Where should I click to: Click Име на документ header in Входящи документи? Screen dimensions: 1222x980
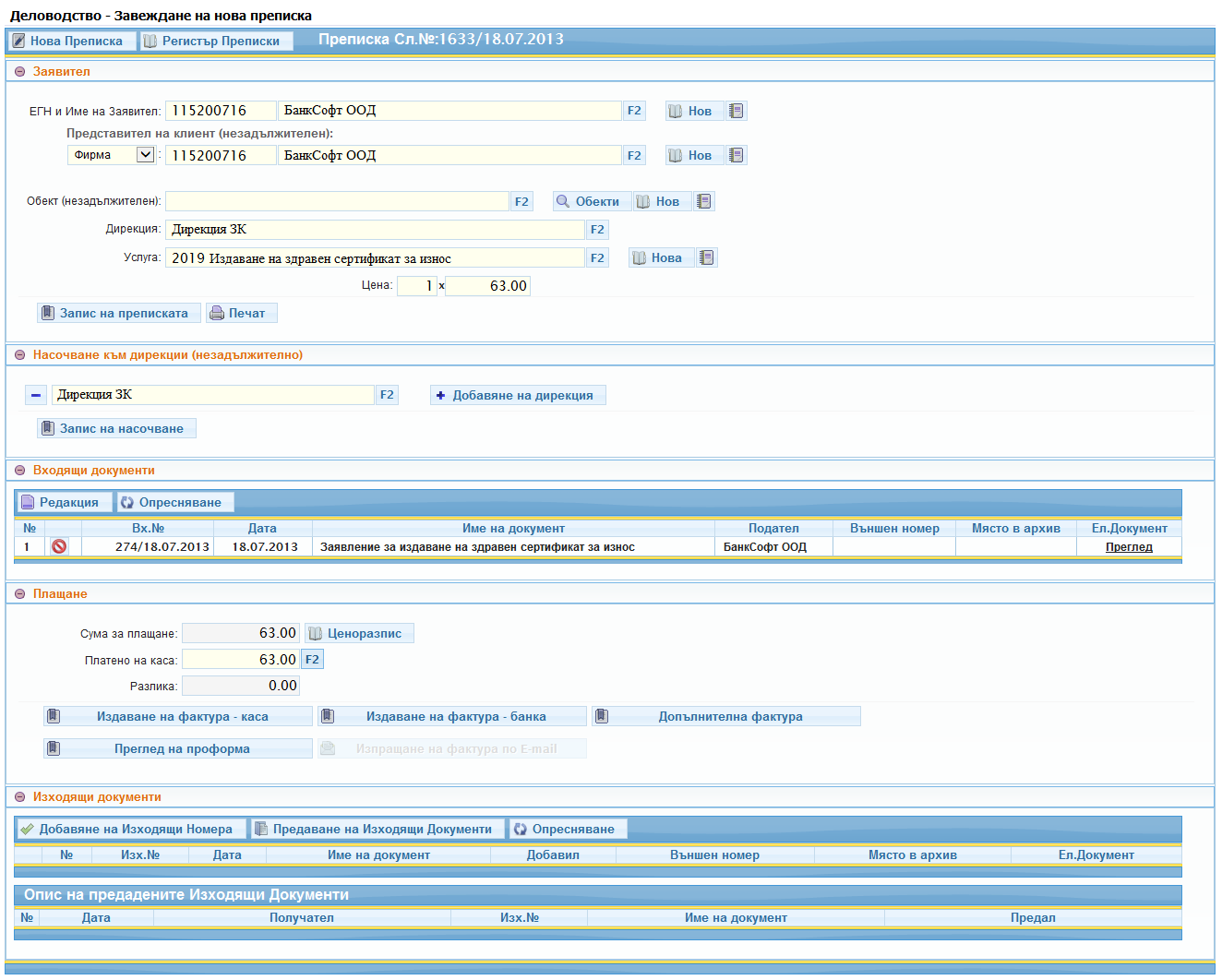pyautogui.click(x=513, y=529)
